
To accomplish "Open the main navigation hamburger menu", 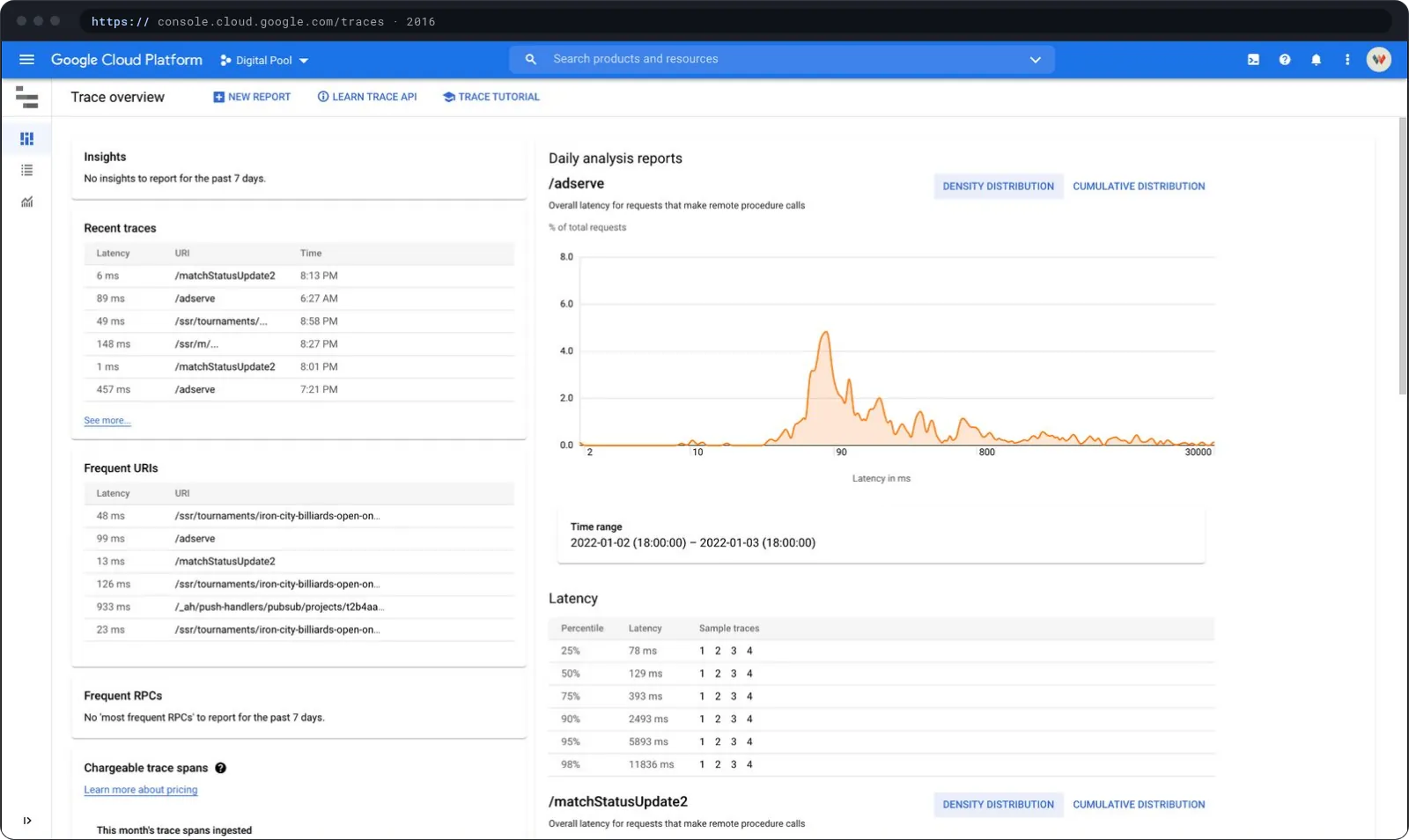I will [x=26, y=60].
